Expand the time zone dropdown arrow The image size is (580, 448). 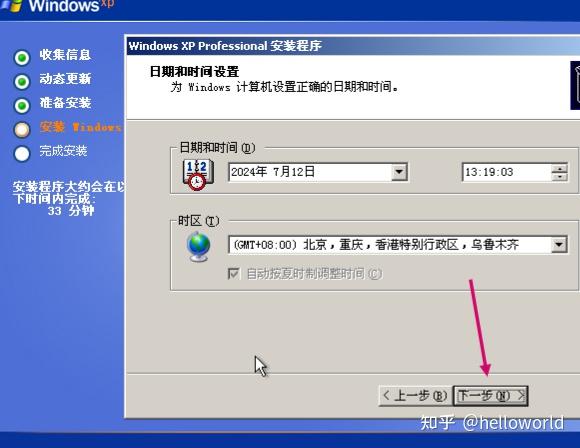(559, 245)
